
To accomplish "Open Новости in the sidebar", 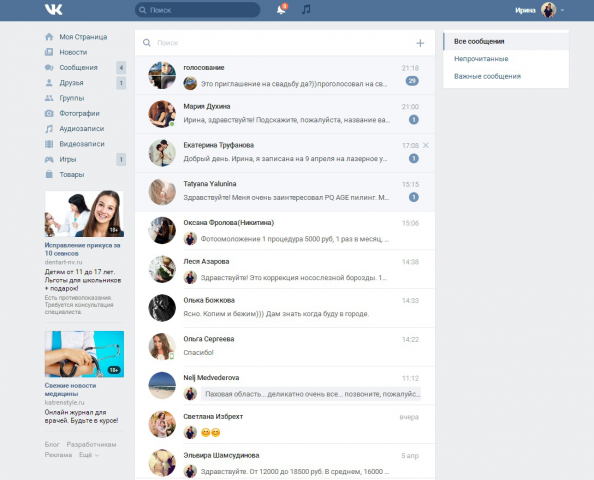I will (x=73, y=52).
